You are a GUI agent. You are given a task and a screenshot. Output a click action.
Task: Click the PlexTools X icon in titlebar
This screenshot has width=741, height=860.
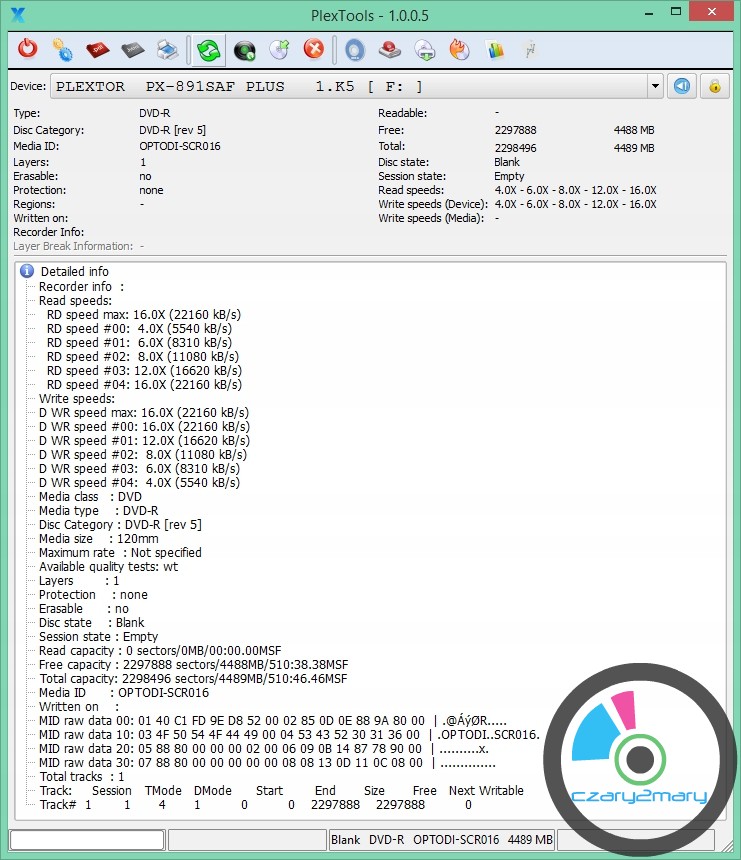16,14
